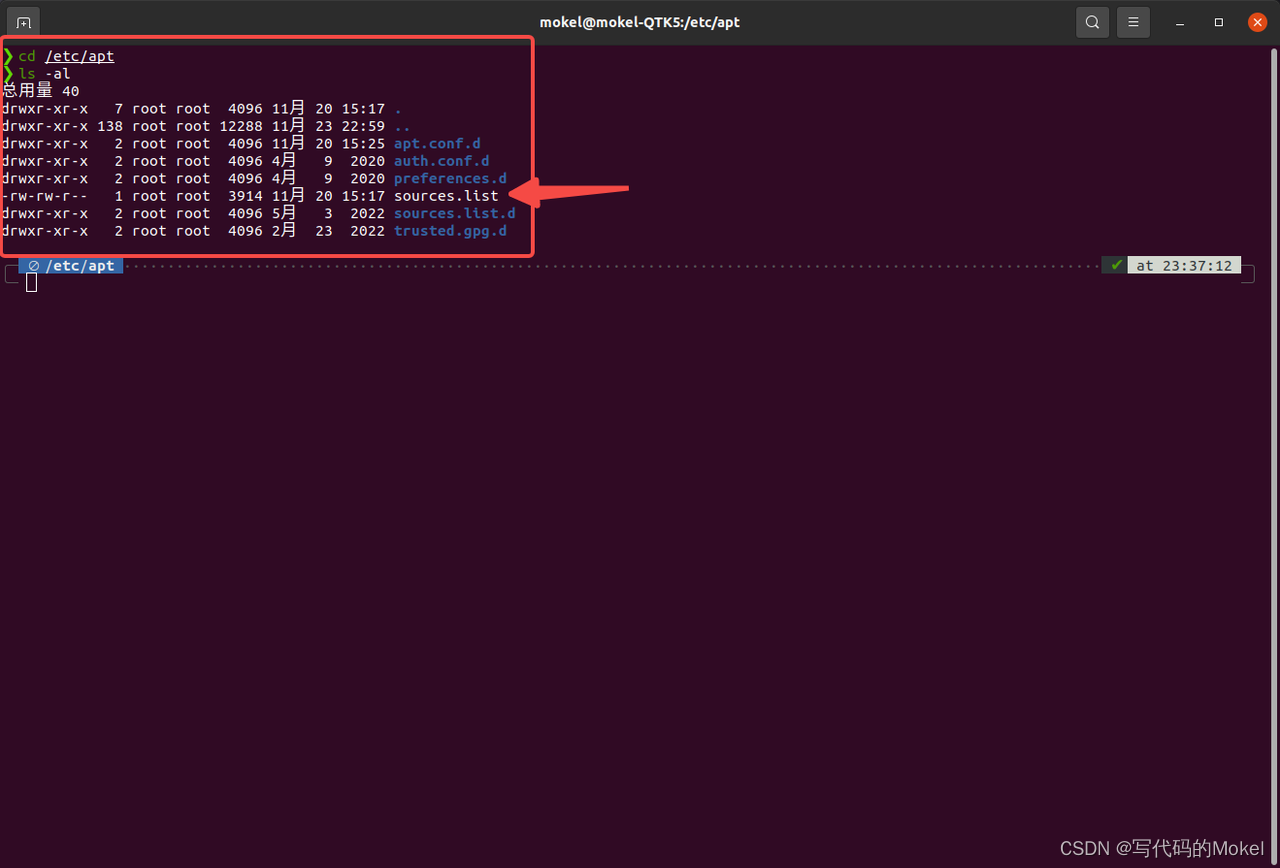Click the 总用量 40 summary line
This screenshot has width=1280, height=868.
tap(39, 91)
